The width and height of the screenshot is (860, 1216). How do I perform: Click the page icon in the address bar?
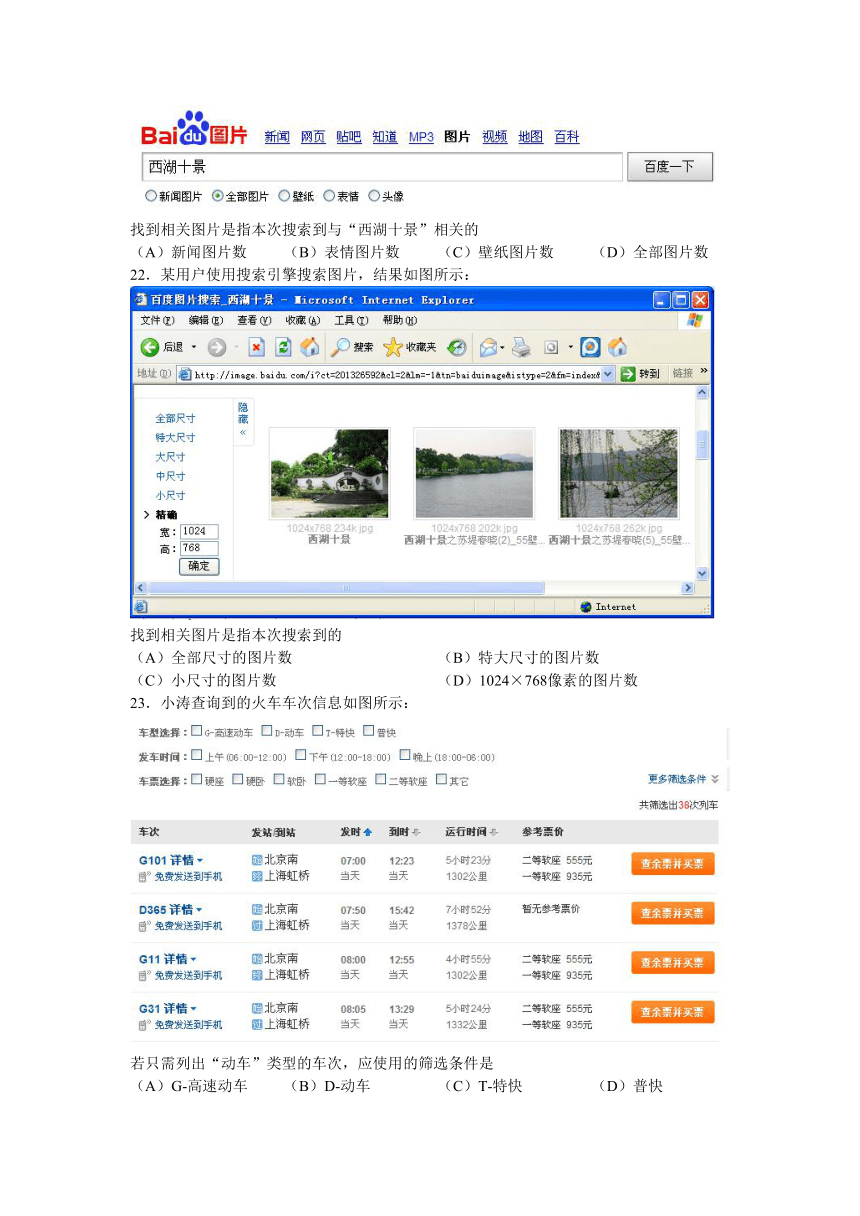point(185,375)
